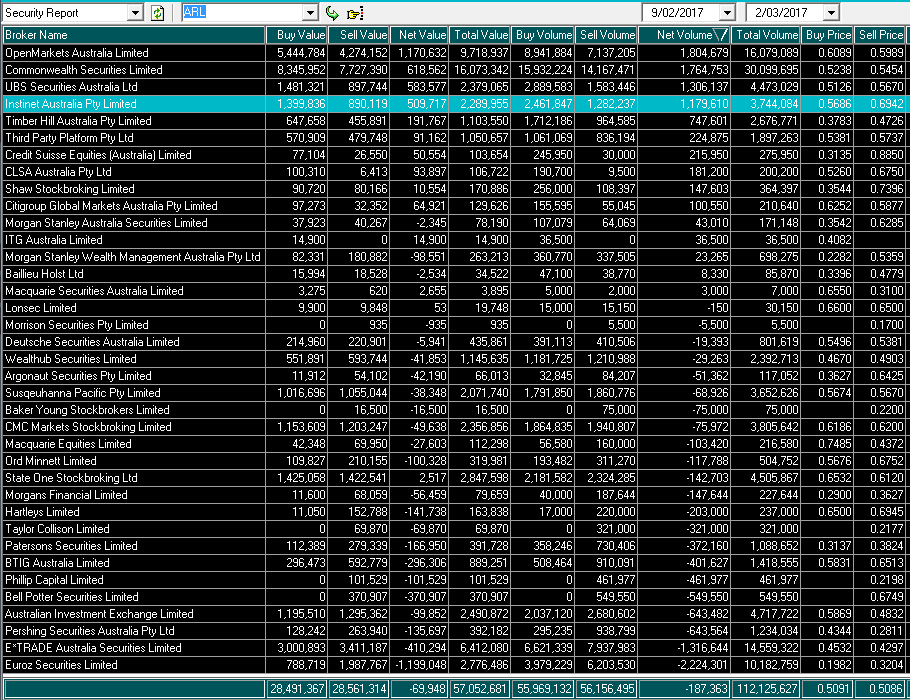The width and height of the screenshot is (910, 700).
Task: Select the Argonaut Securities Pty Limited row
Action: tap(454, 376)
